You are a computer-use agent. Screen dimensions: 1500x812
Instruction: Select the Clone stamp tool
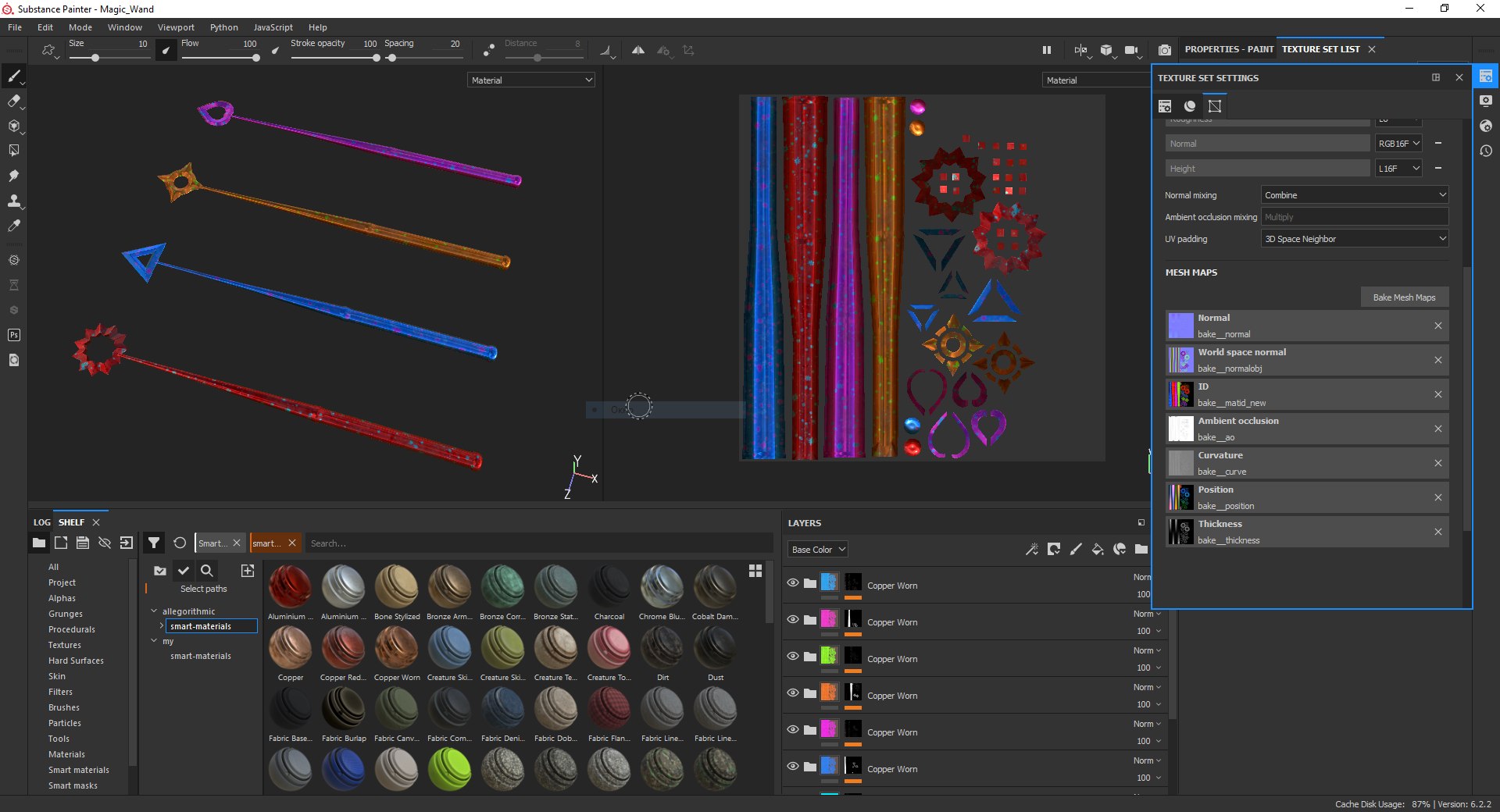click(x=13, y=201)
